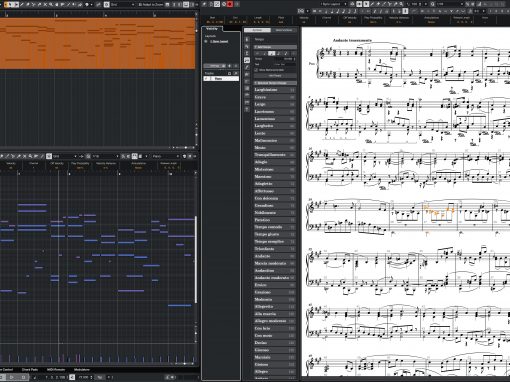Screen dimensions: 510x382
Task: Select Allegretto tempo preset
Action: (275, 306)
